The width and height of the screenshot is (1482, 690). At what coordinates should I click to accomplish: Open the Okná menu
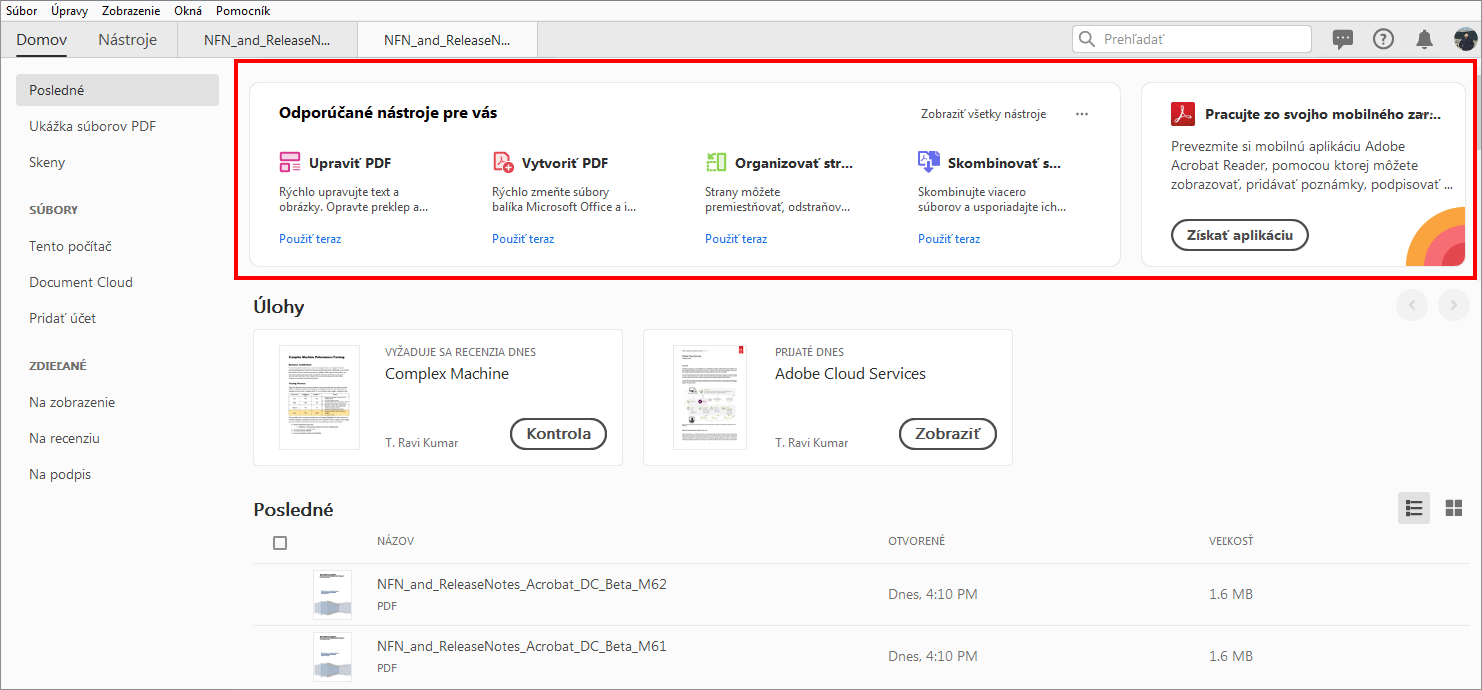pos(188,11)
